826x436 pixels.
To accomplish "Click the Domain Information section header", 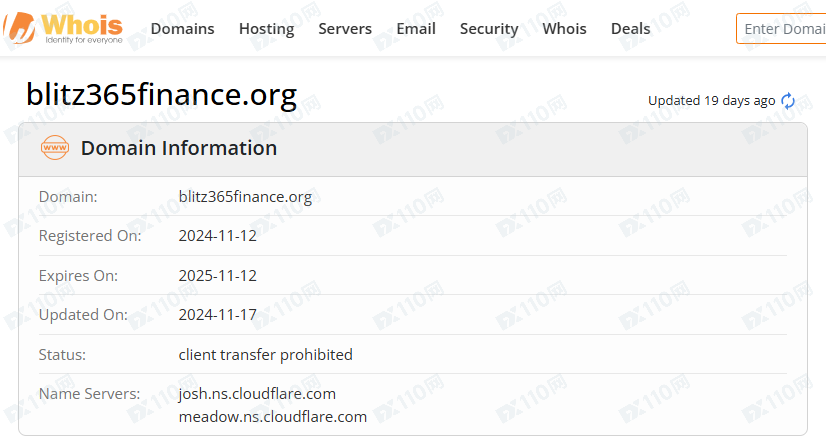I will [179, 148].
